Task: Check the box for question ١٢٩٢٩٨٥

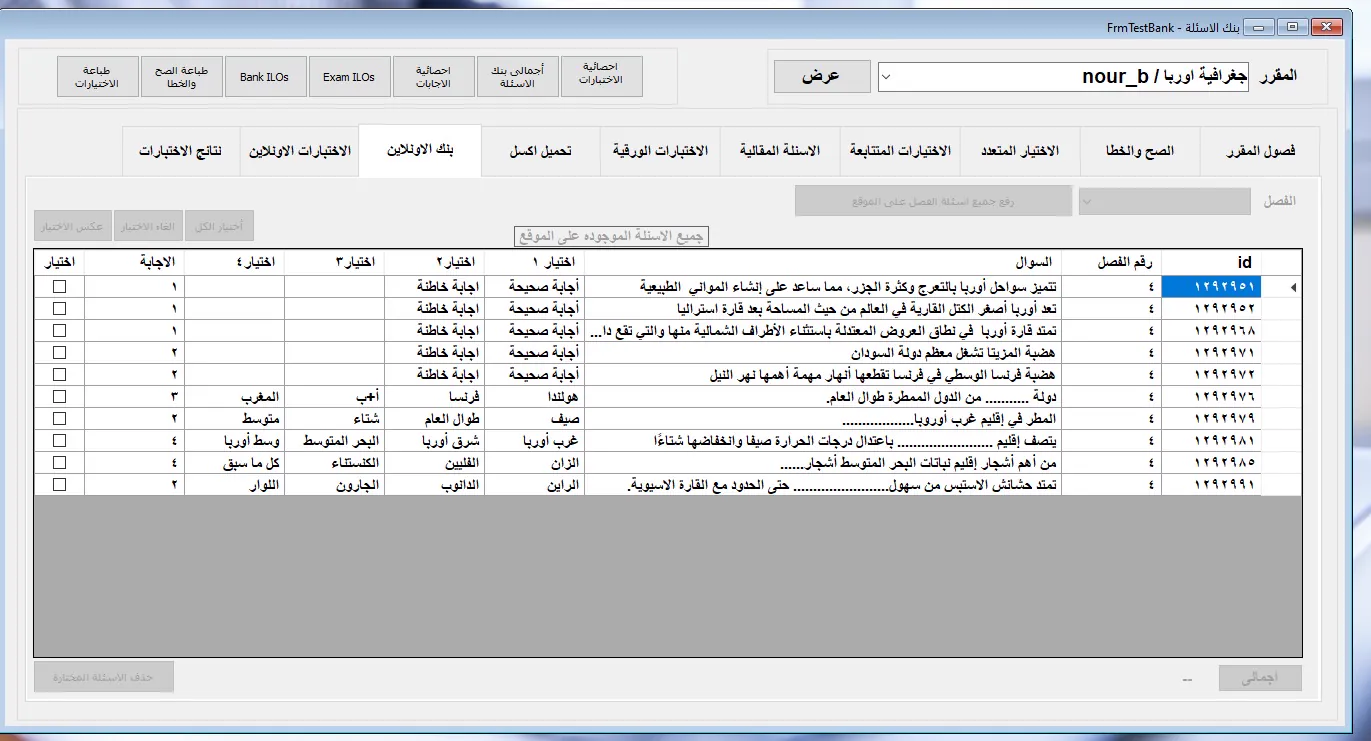Action: pos(59,462)
